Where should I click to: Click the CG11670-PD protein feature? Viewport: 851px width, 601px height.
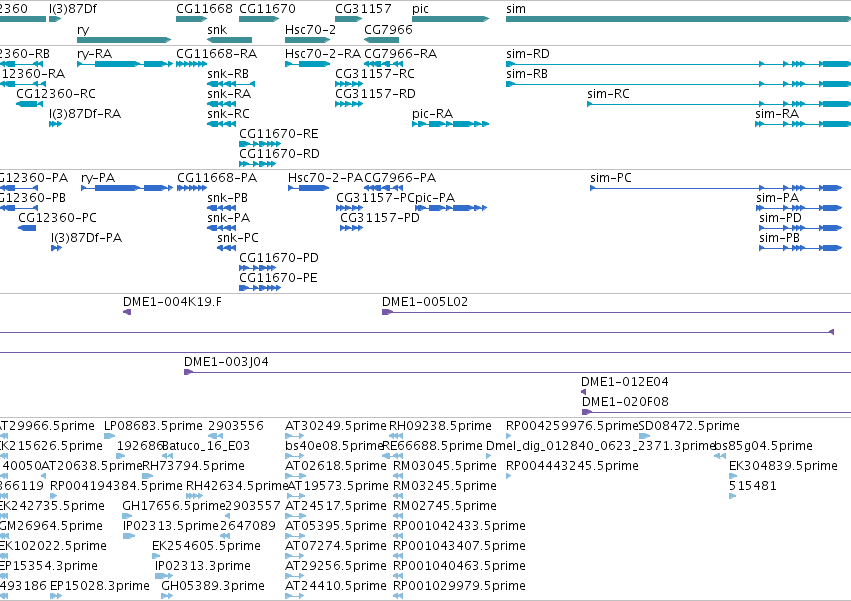(258, 268)
